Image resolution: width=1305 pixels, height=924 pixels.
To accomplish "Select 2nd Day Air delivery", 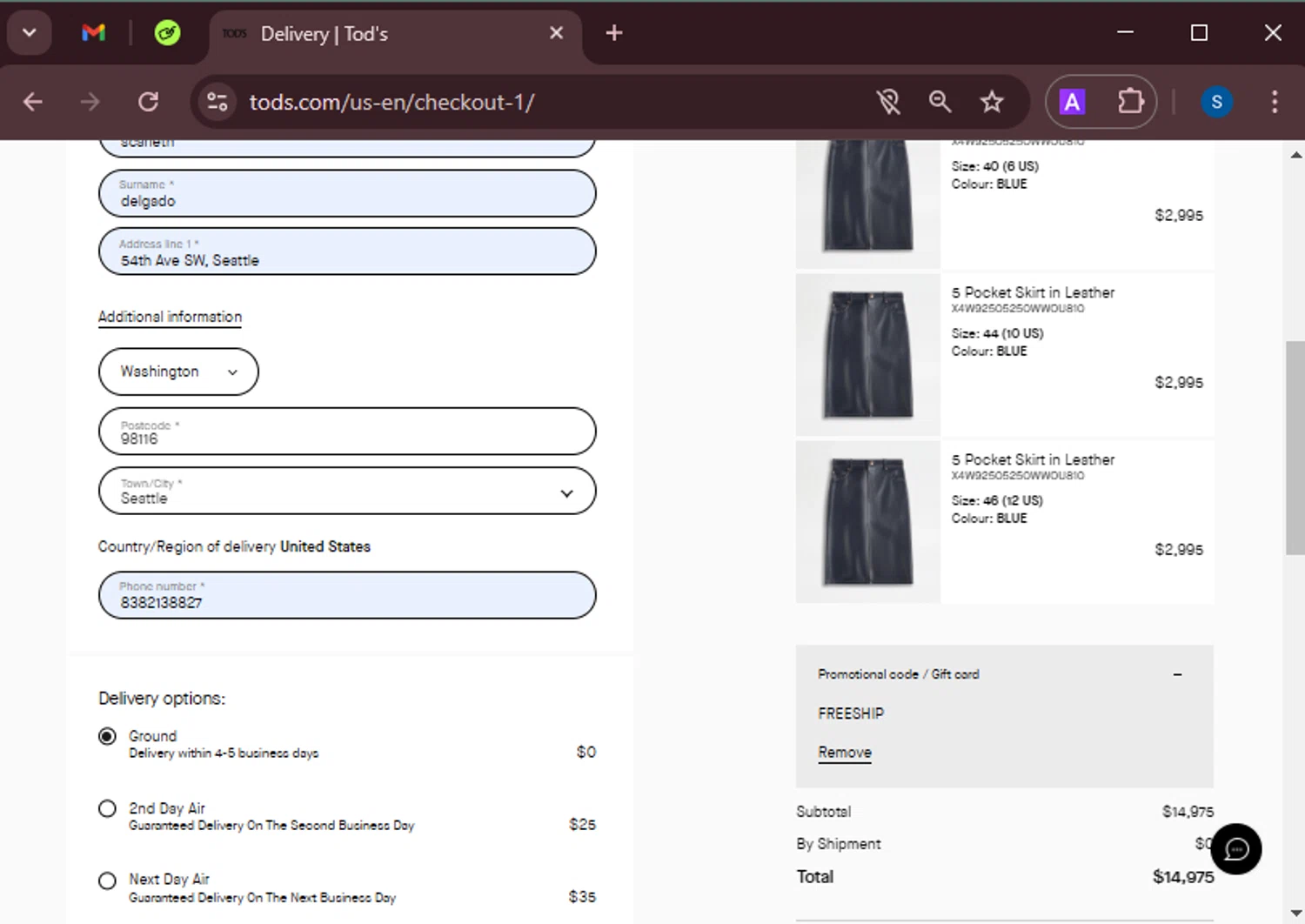I will point(107,808).
